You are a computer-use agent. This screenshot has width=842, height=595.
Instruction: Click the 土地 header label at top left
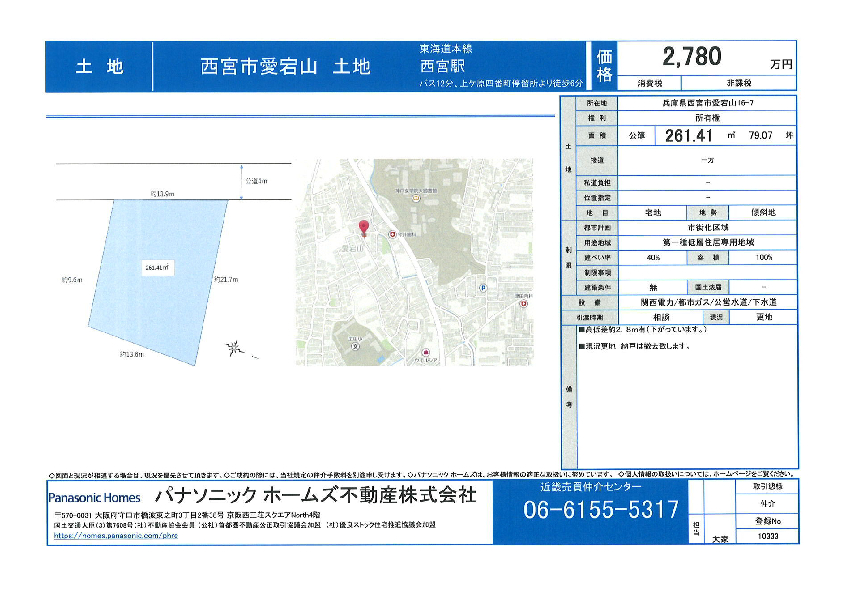(x=99, y=67)
